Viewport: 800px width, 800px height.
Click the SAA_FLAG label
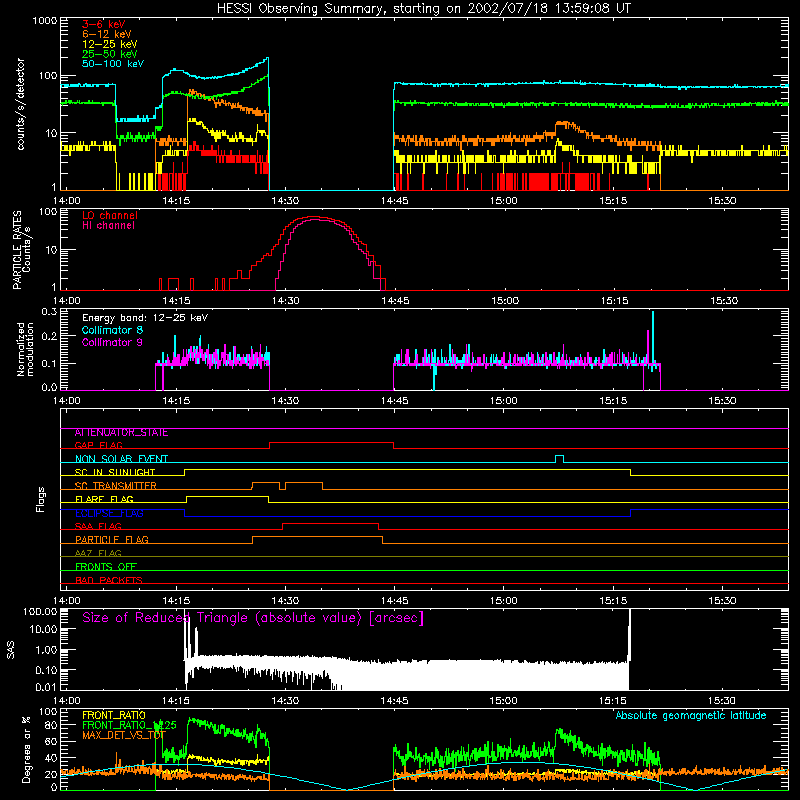tap(98, 526)
